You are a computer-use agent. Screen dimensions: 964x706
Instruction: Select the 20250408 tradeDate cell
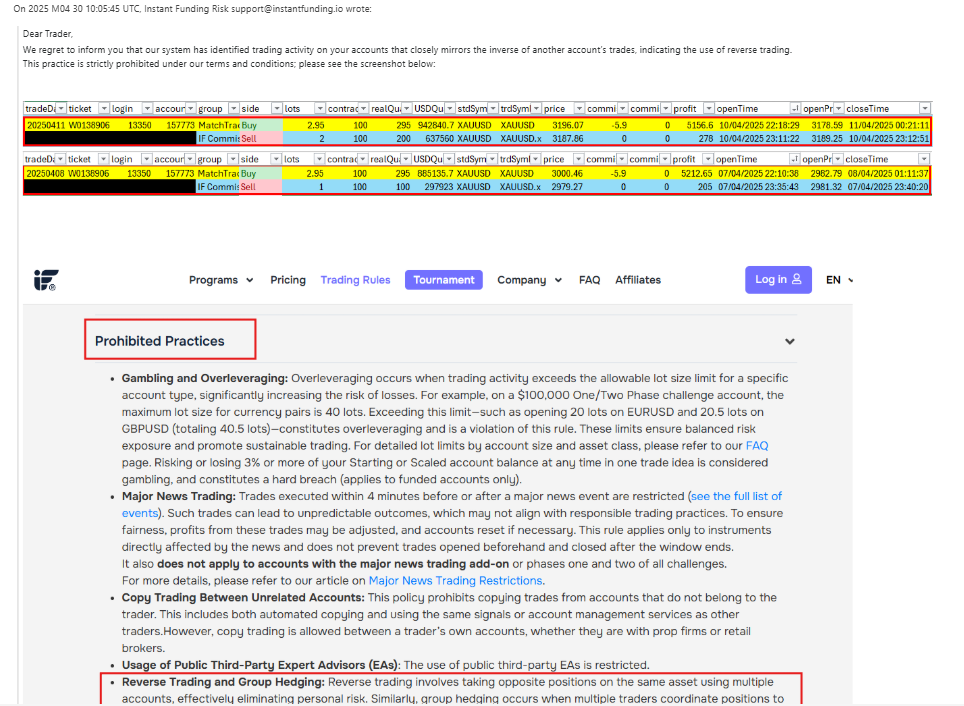click(x=44, y=174)
